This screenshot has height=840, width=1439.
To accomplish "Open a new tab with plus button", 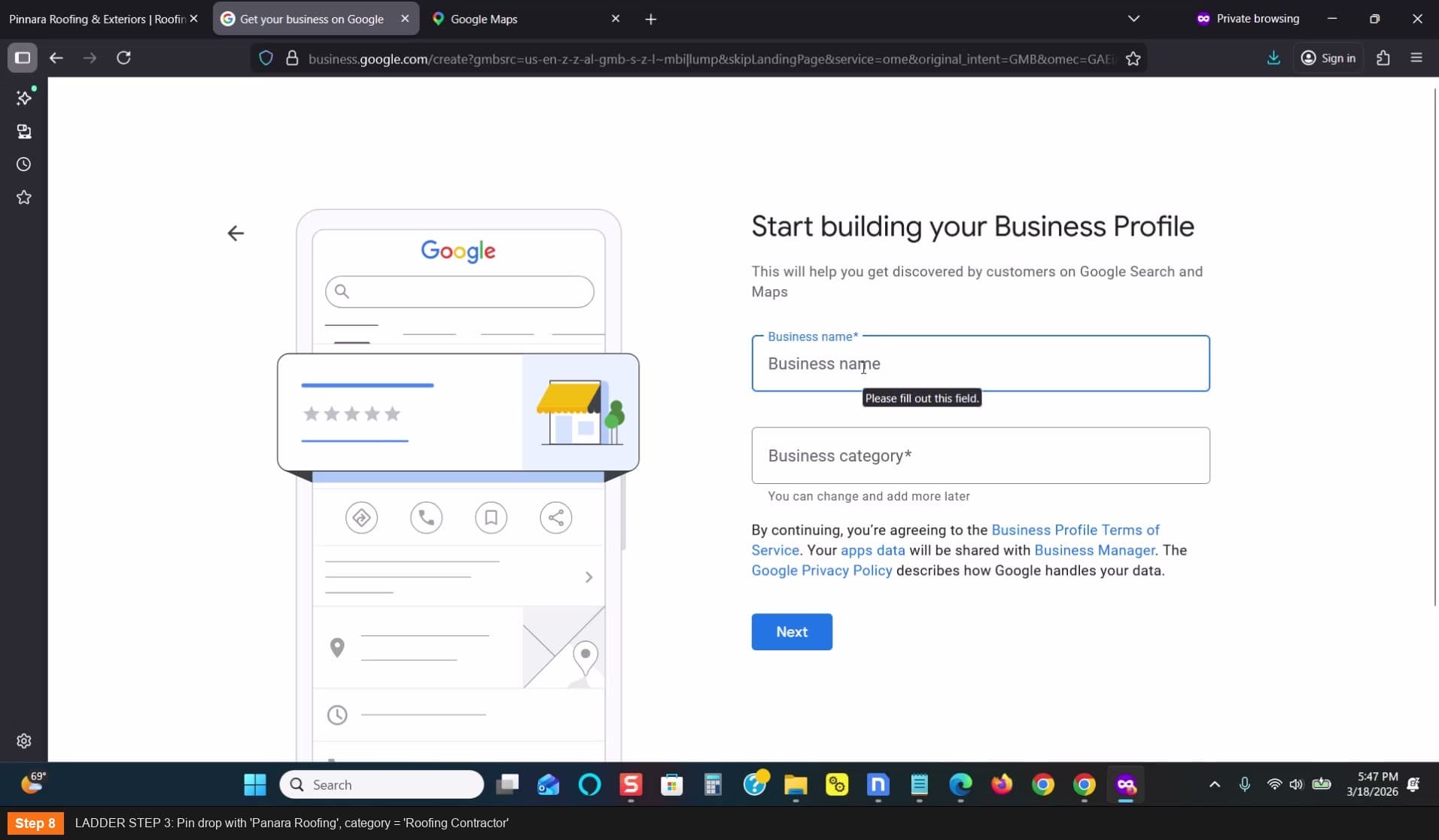I will click(651, 20).
